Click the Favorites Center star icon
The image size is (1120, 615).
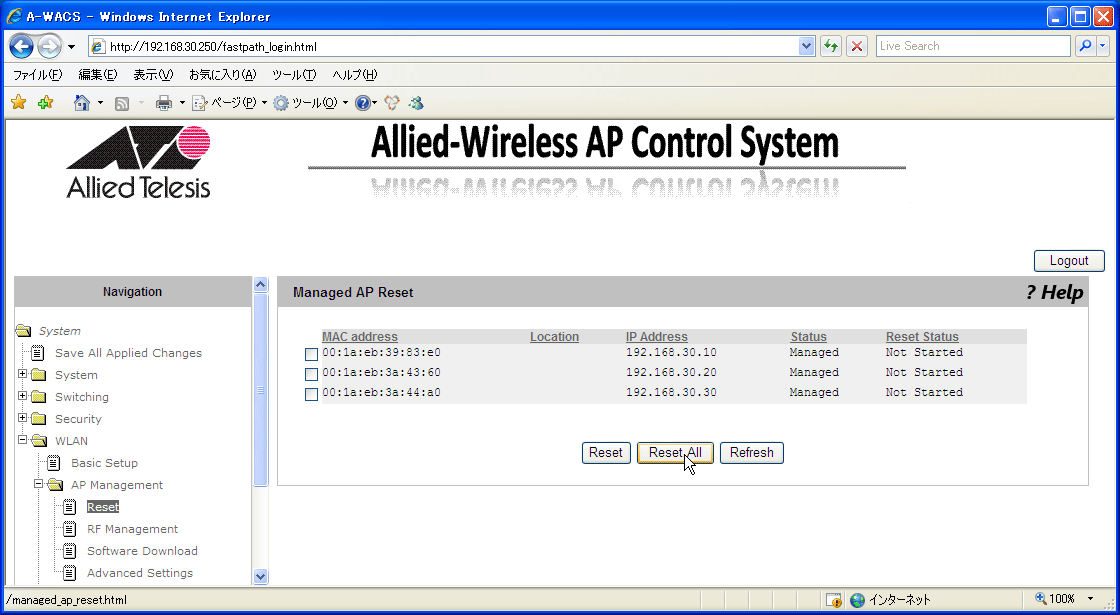tap(19, 103)
